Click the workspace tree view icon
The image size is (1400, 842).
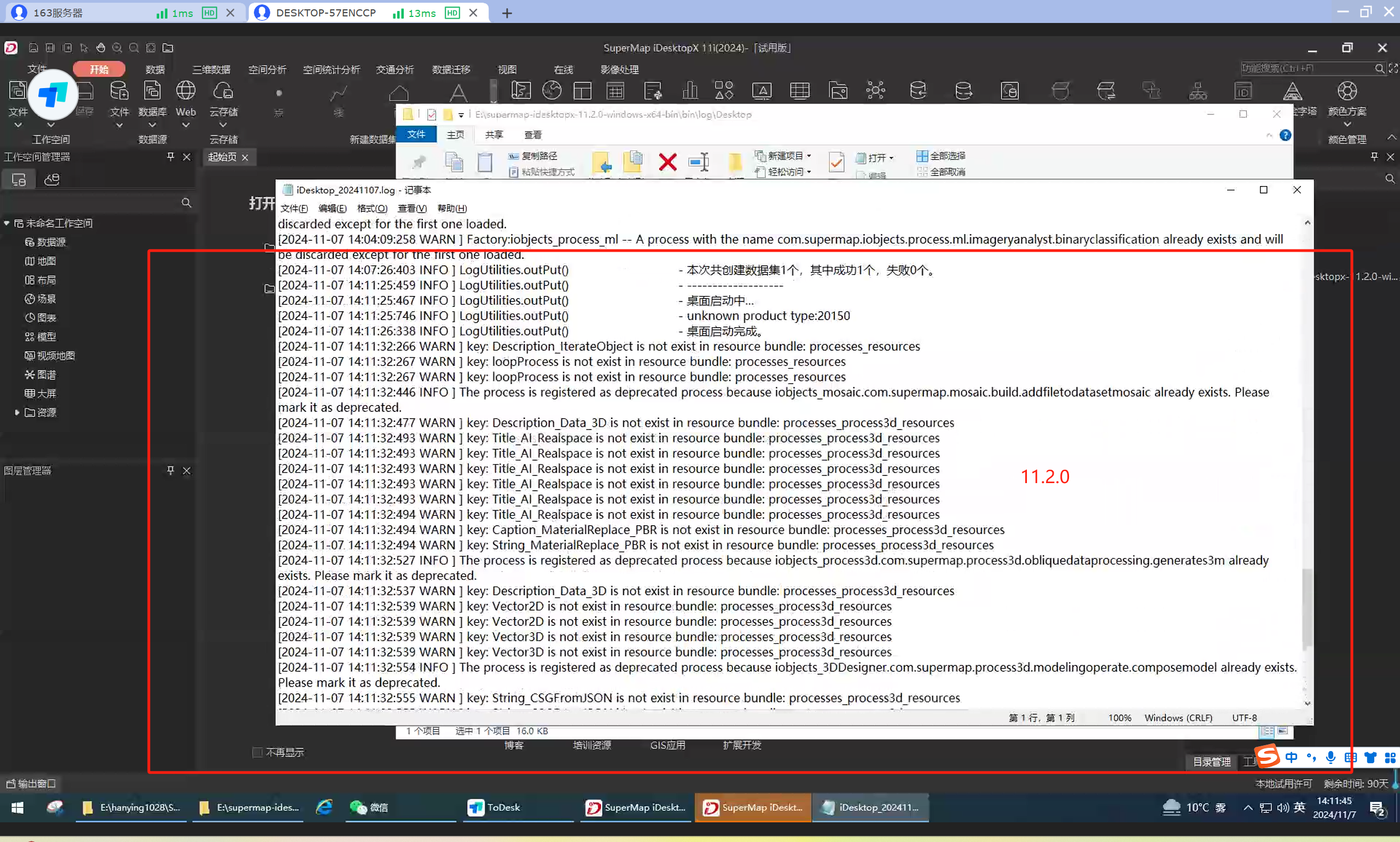[x=19, y=180]
